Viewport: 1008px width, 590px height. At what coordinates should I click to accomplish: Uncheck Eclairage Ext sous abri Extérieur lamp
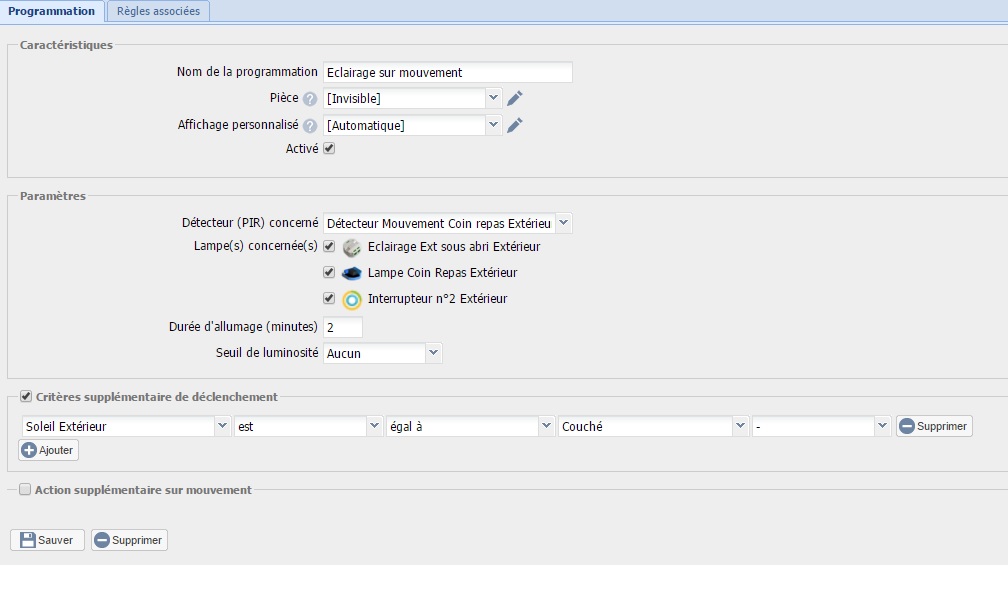click(x=329, y=246)
